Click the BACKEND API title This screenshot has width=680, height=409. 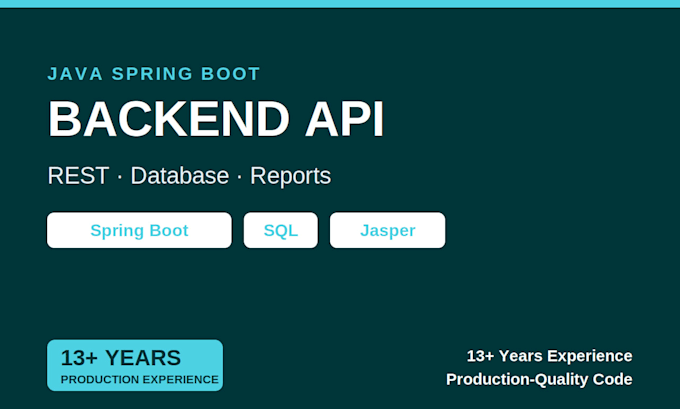pos(216,119)
